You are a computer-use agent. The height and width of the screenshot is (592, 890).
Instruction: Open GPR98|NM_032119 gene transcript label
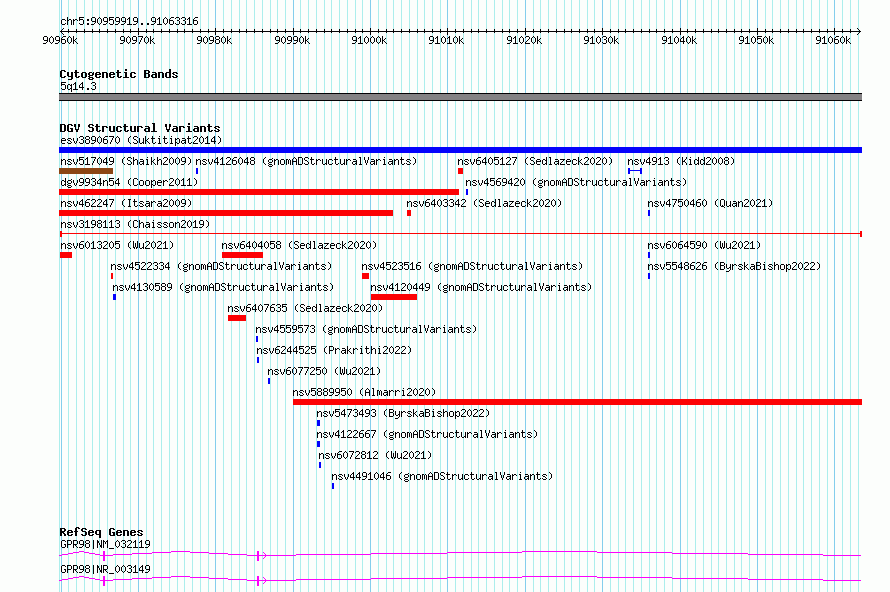pos(106,544)
